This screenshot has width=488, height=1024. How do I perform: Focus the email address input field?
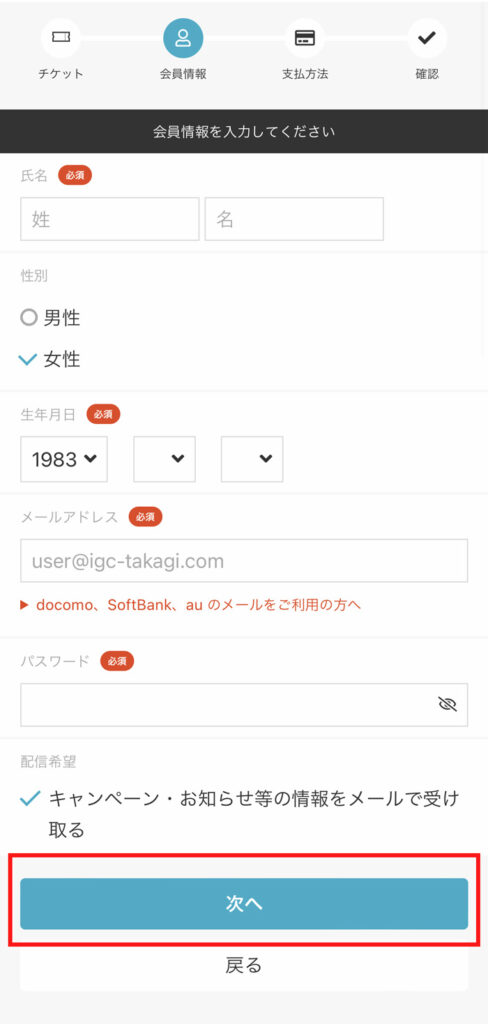(x=244, y=560)
